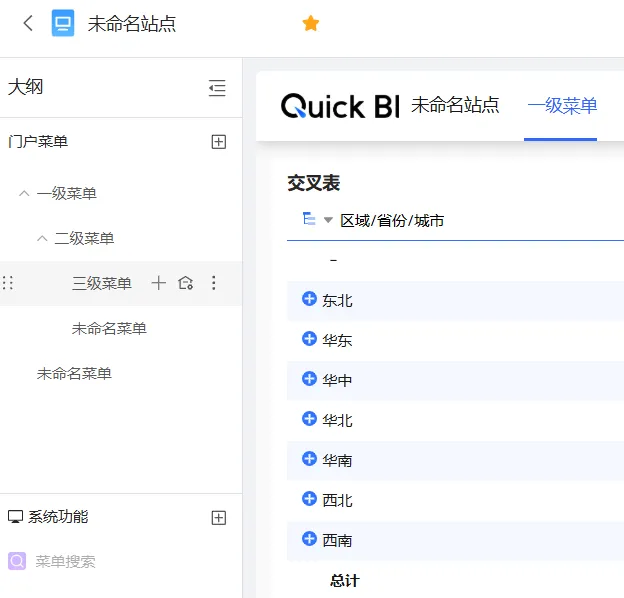
Task: Click the Quick BI logo
Action: pyautogui.click(x=340, y=106)
